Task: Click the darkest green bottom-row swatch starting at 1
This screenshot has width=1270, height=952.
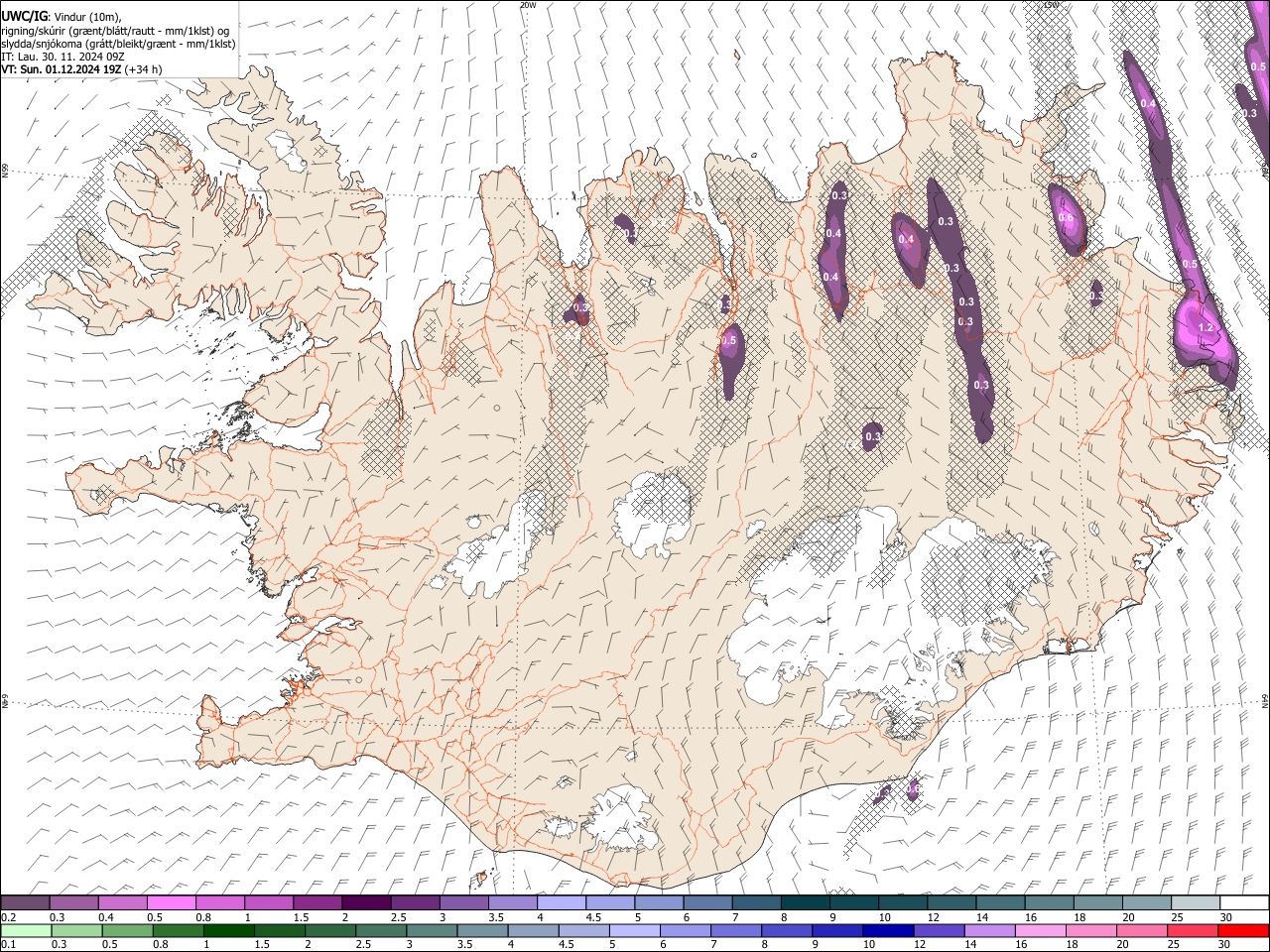Action: [x=228, y=930]
